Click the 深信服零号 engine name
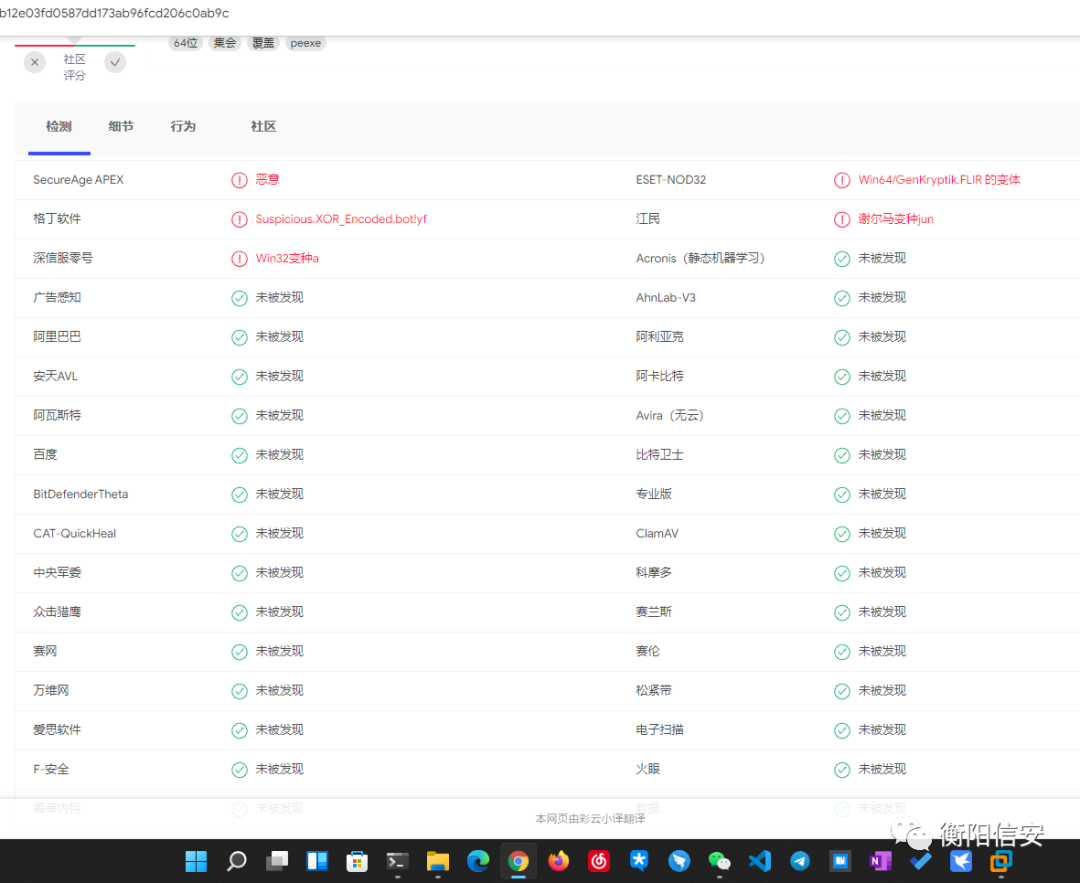 (63, 258)
